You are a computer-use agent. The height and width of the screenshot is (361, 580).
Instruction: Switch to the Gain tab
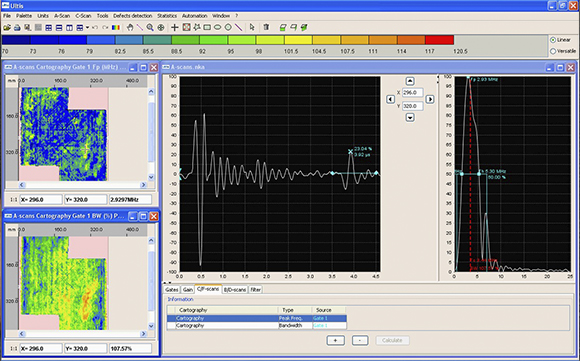(188, 290)
